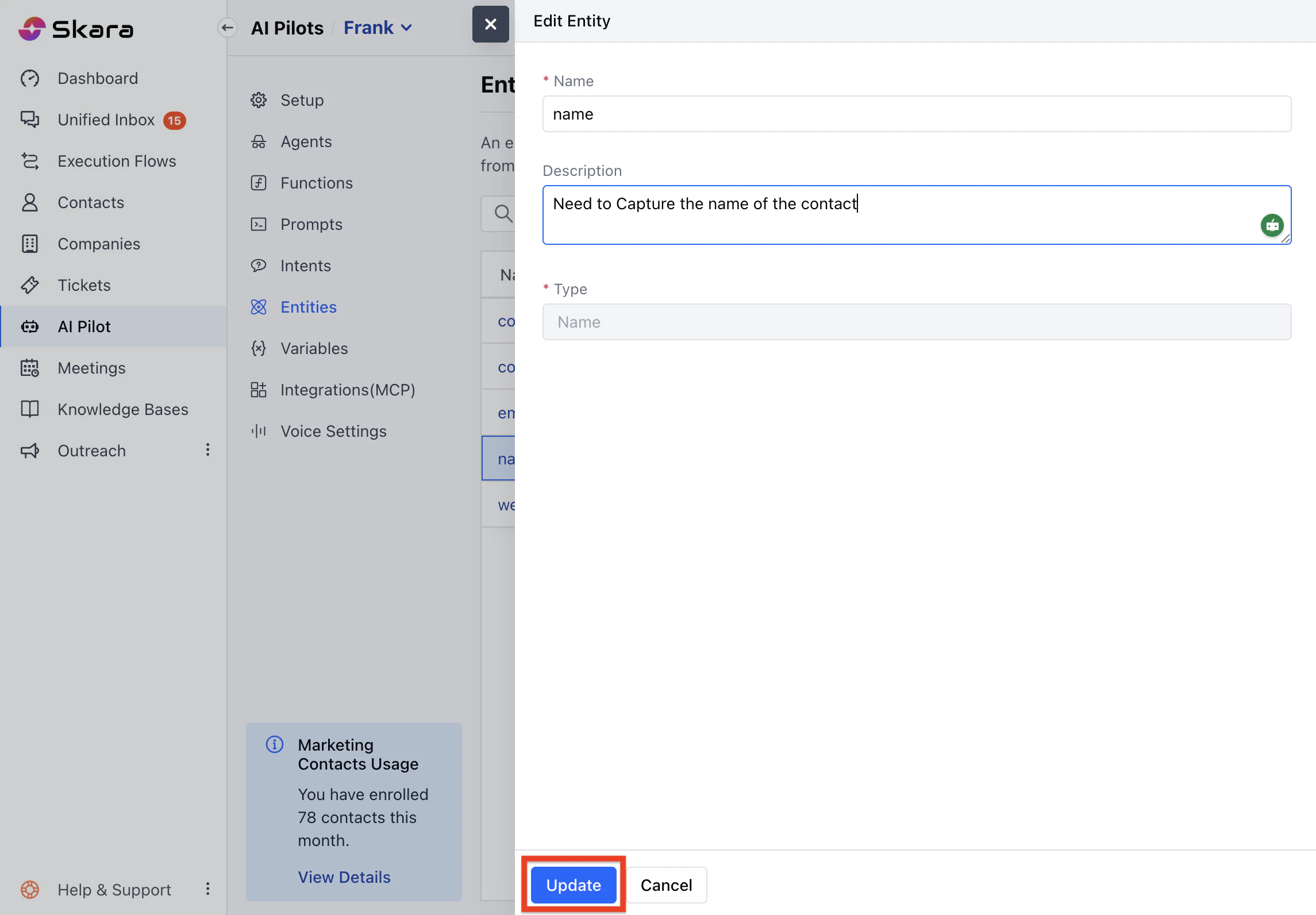Click the Skara logo
This screenshot has width=1316, height=915.
[76, 28]
